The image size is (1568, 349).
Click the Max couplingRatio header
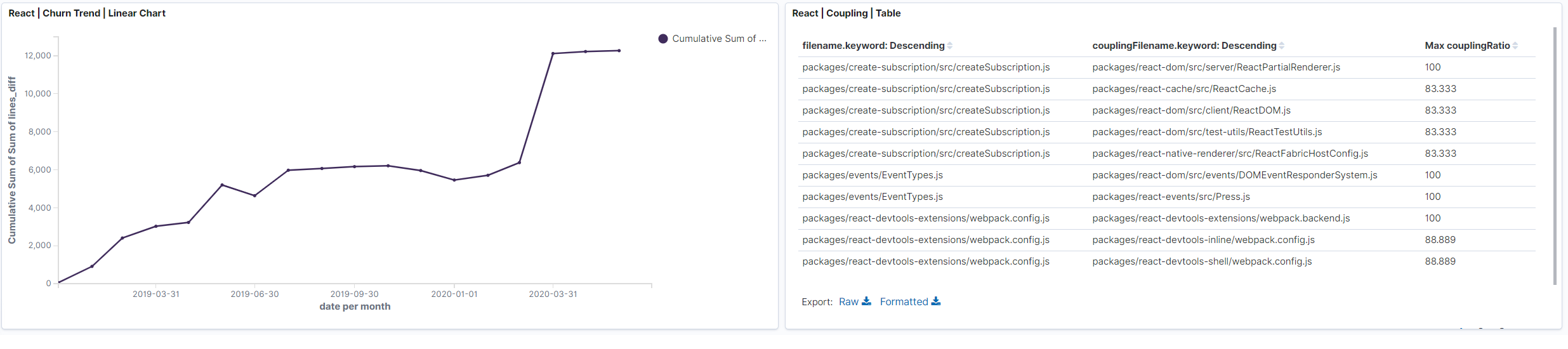(x=1467, y=46)
